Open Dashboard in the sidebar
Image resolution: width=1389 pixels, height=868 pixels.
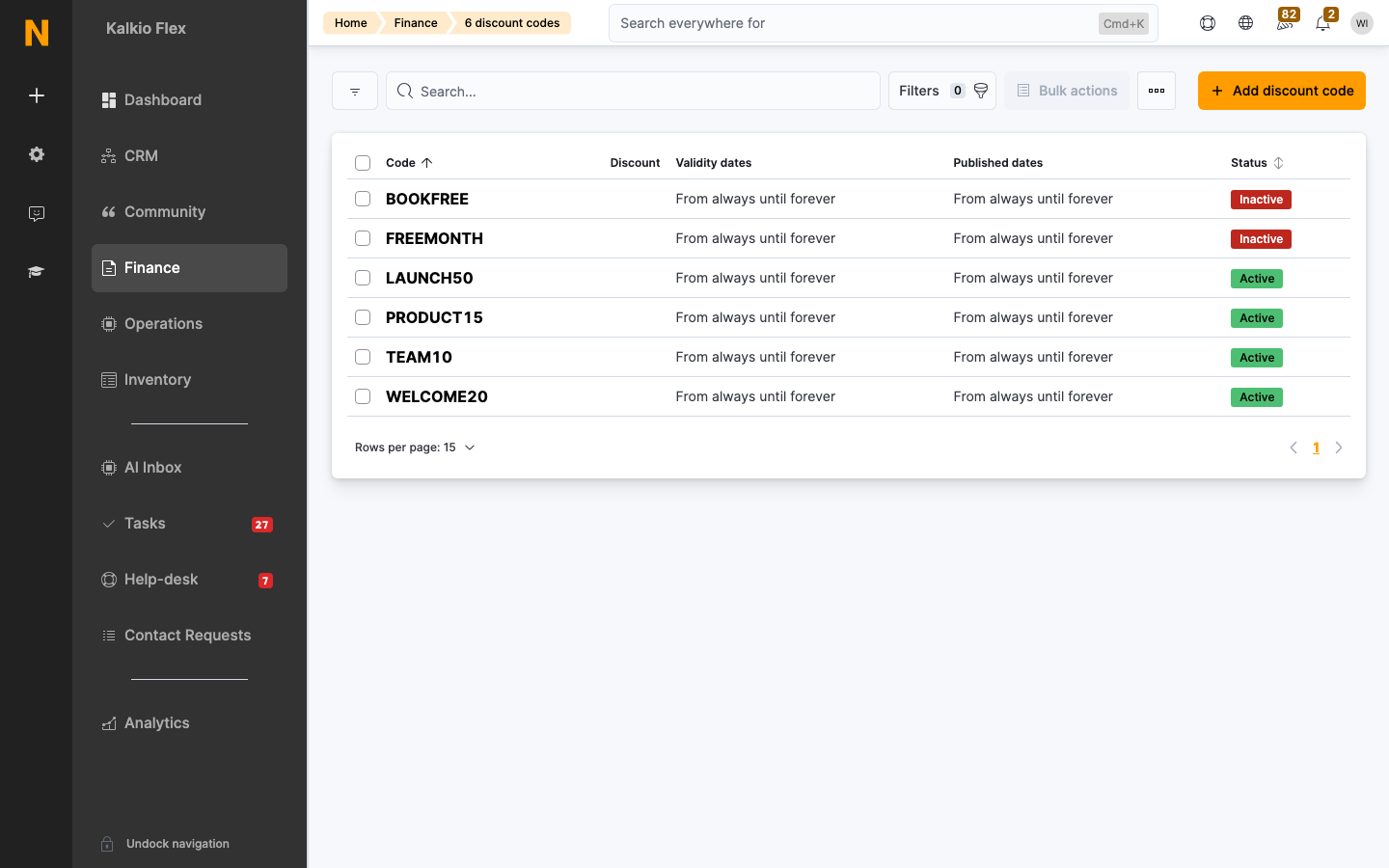pyautogui.click(x=189, y=100)
